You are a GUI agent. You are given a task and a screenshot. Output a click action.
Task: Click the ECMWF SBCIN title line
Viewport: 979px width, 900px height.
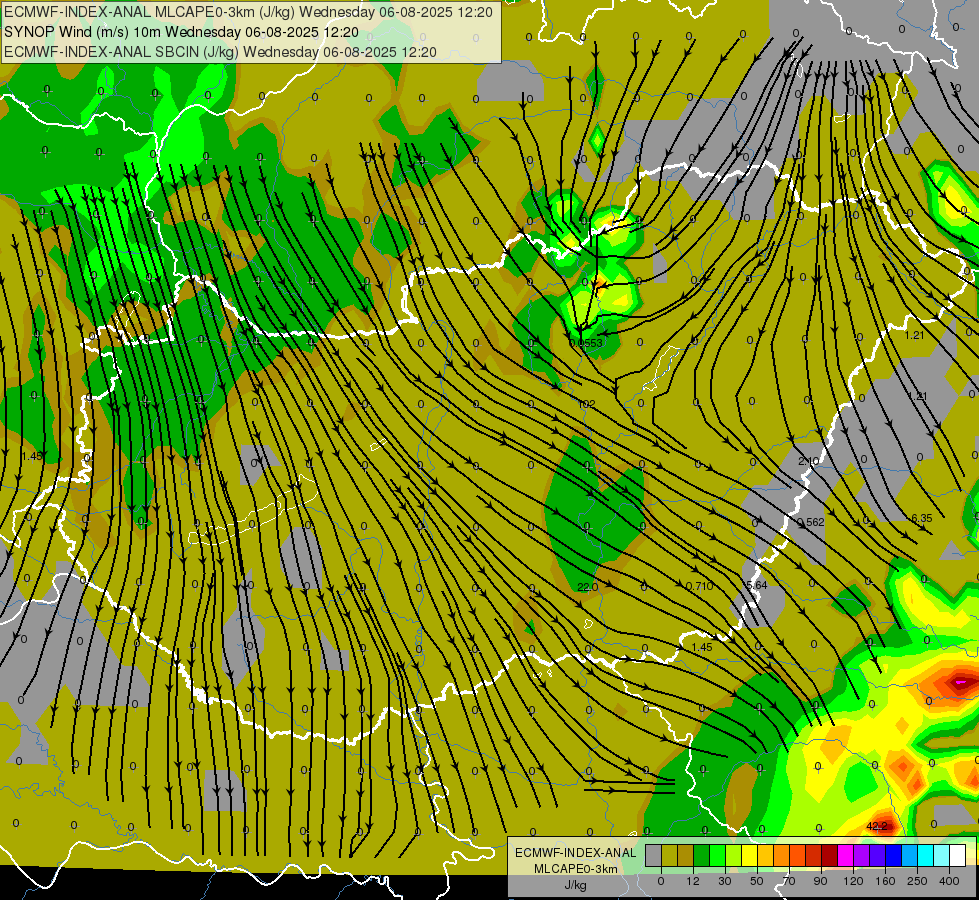(220, 52)
